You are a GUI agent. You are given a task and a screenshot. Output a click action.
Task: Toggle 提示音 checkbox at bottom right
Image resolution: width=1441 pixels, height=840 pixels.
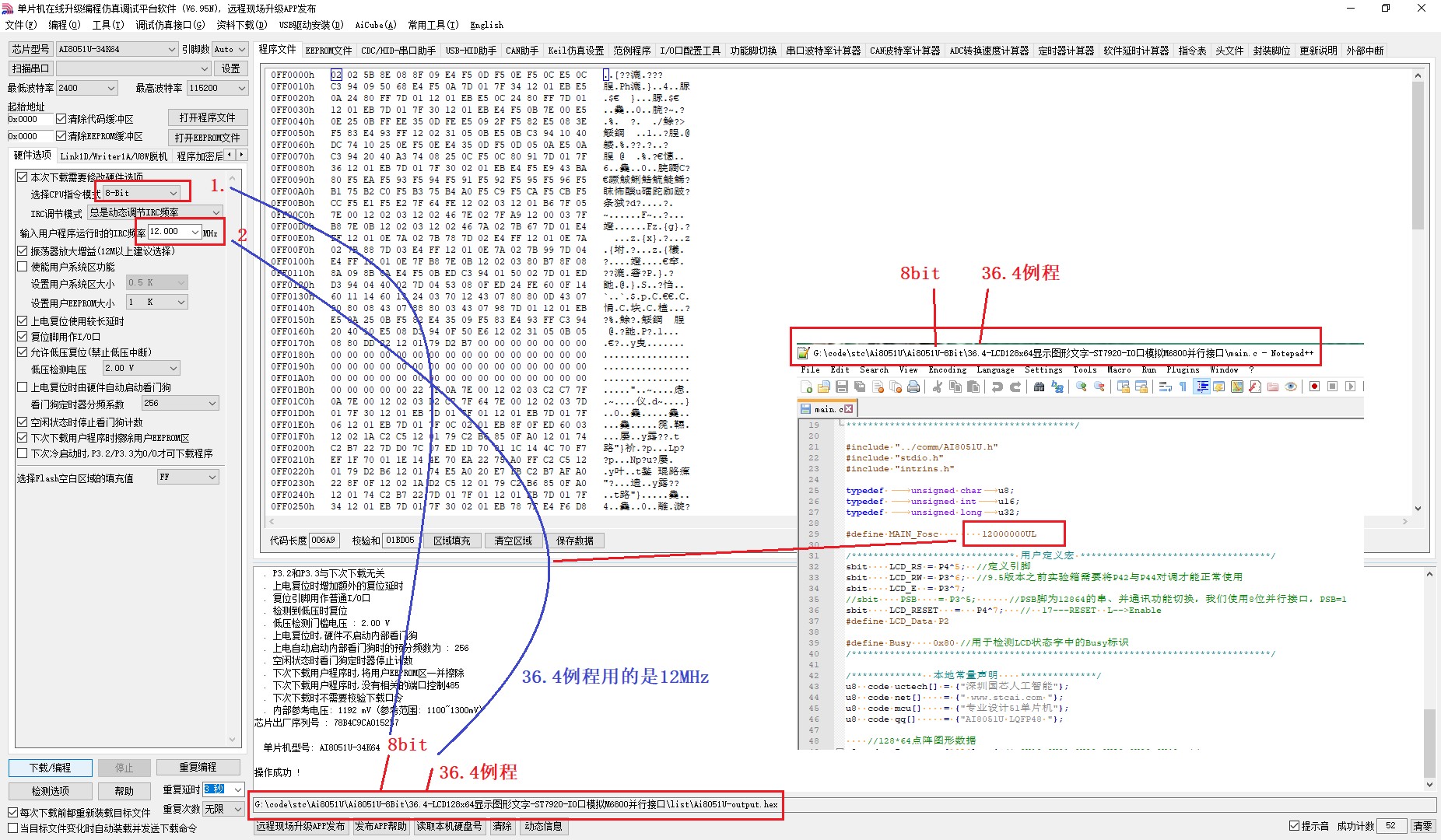pos(1294,826)
